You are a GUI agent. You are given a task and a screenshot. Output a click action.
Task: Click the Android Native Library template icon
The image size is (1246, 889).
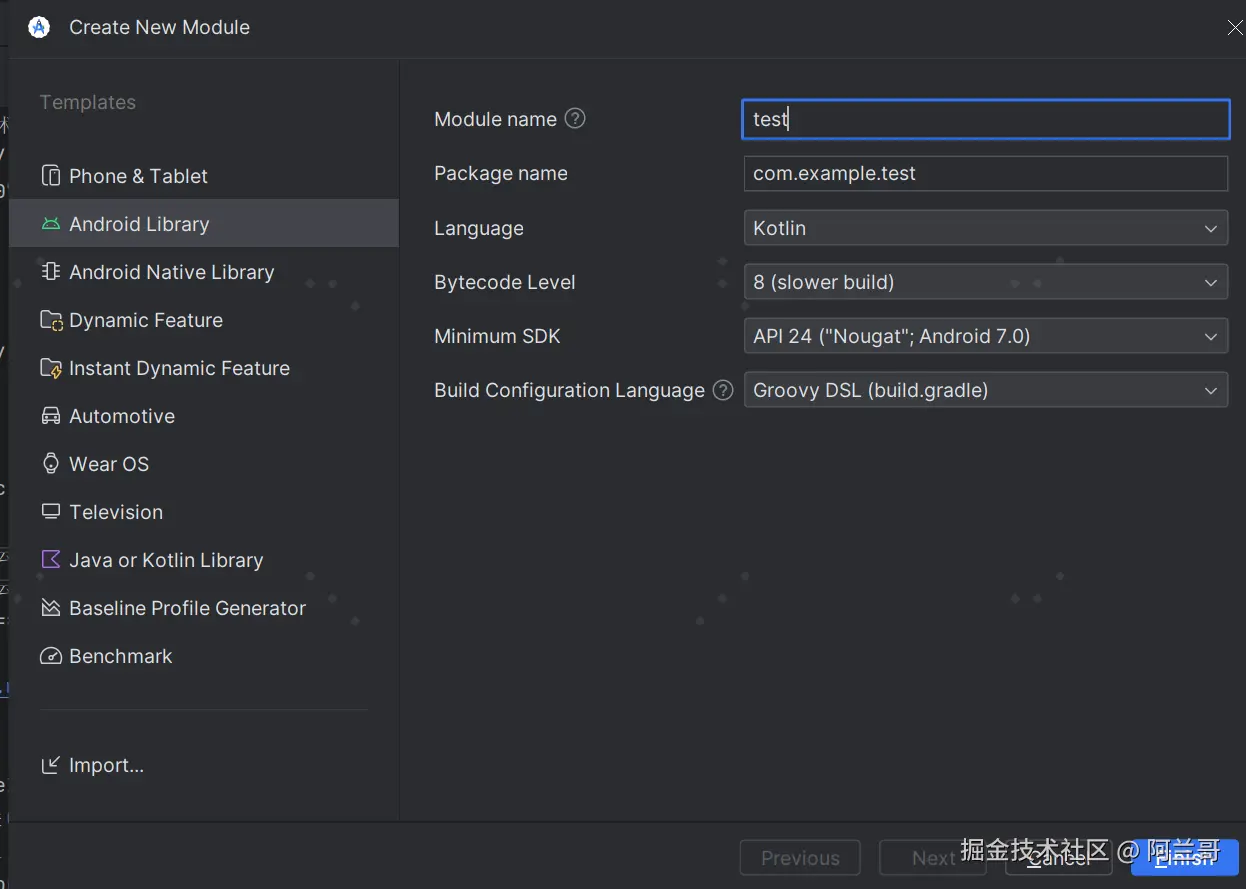pyautogui.click(x=50, y=272)
